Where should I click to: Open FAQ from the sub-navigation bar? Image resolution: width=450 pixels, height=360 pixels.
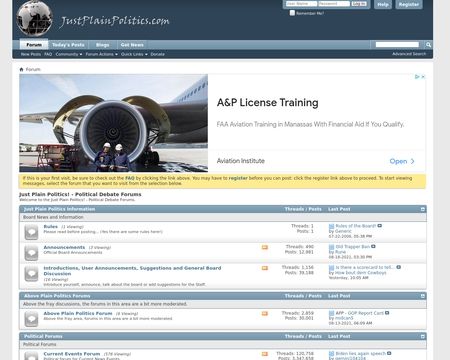(48, 54)
